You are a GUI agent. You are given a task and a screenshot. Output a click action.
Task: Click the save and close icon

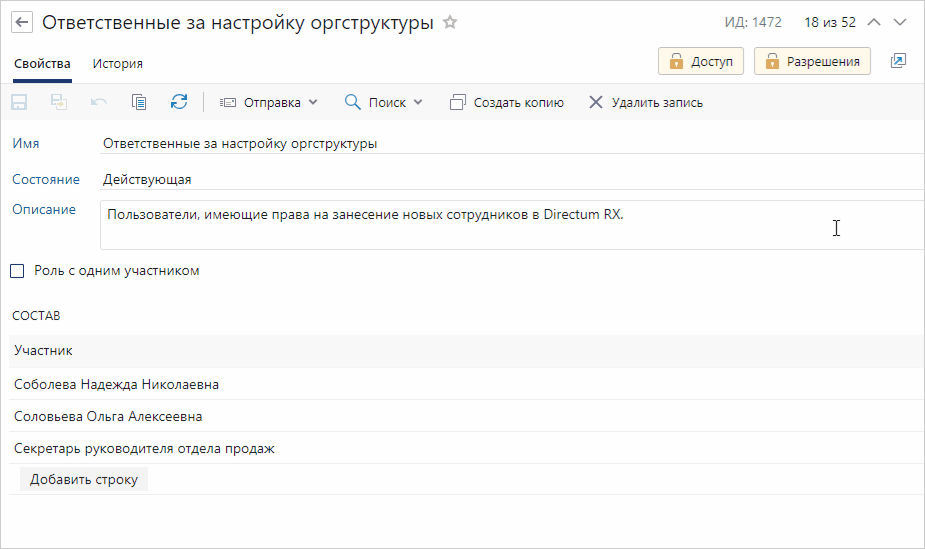click(59, 102)
